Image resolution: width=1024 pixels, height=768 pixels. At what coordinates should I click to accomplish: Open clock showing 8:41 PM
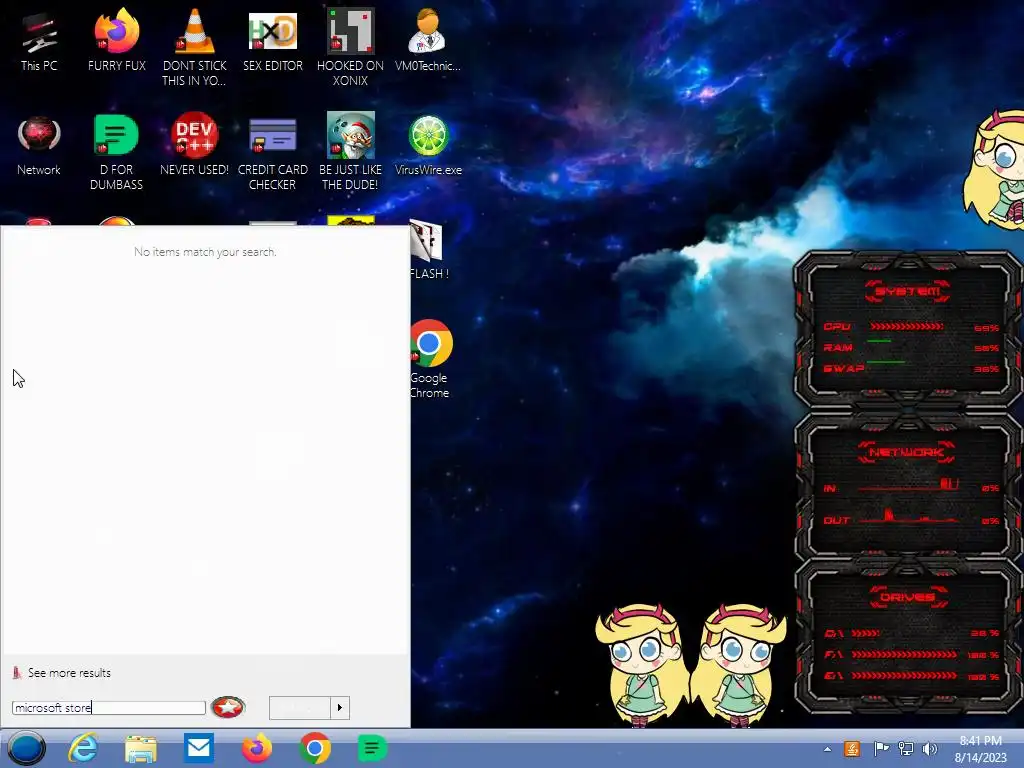(x=980, y=741)
